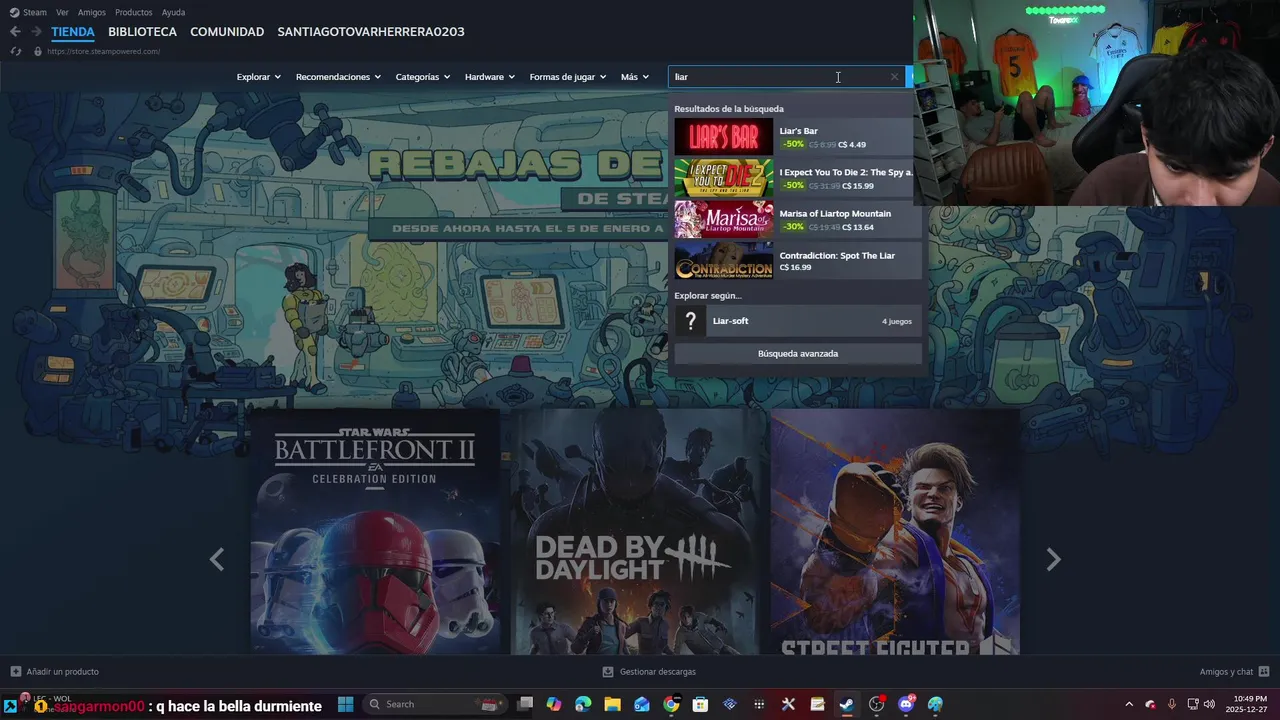Expand the Explorar dropdown

[x=259, y=77]
